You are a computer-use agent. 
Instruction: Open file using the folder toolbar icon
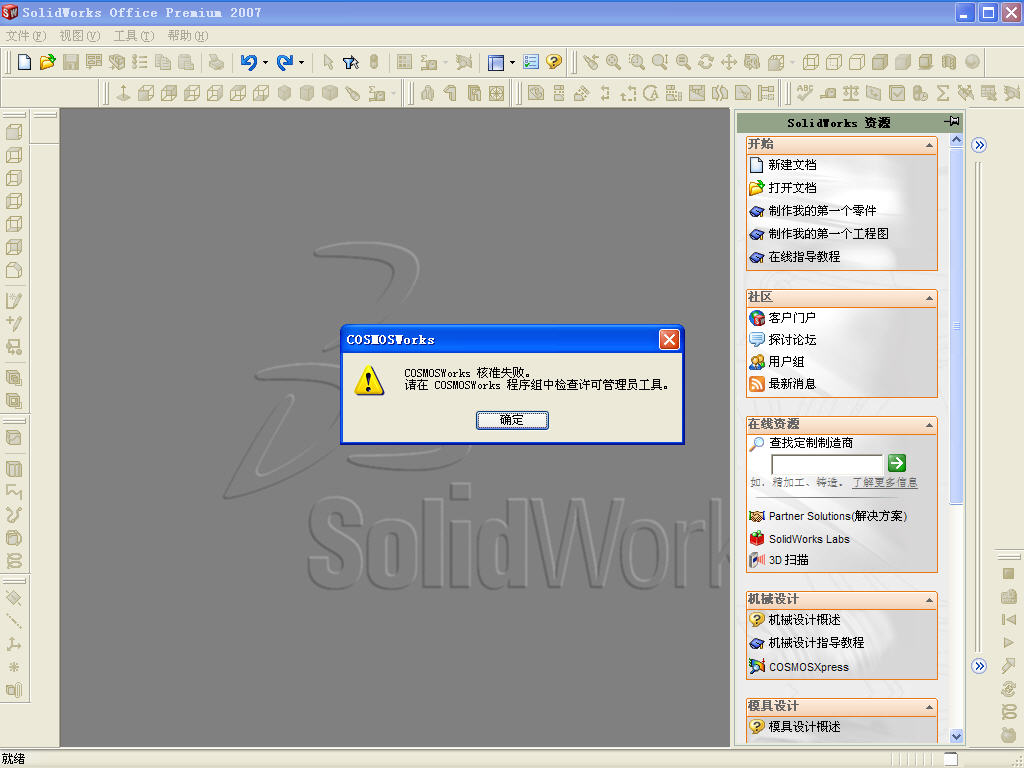[47, 62]
